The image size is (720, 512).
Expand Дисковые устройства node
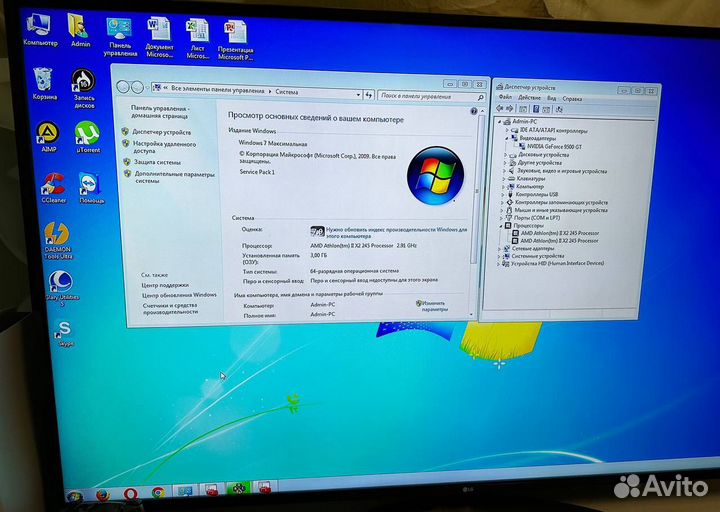tap(506, 155)
